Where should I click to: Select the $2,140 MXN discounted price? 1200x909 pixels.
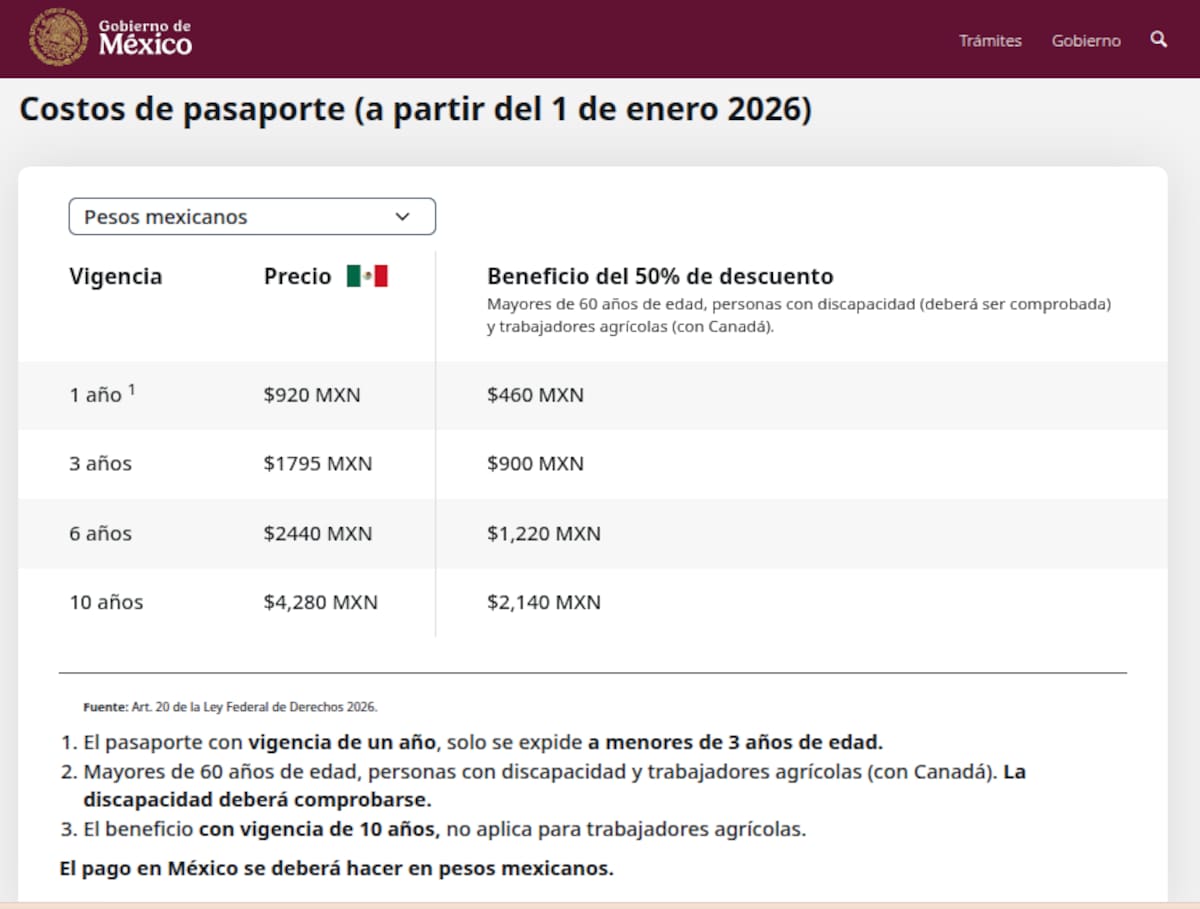pyautogui.click(x=543, y=602)
